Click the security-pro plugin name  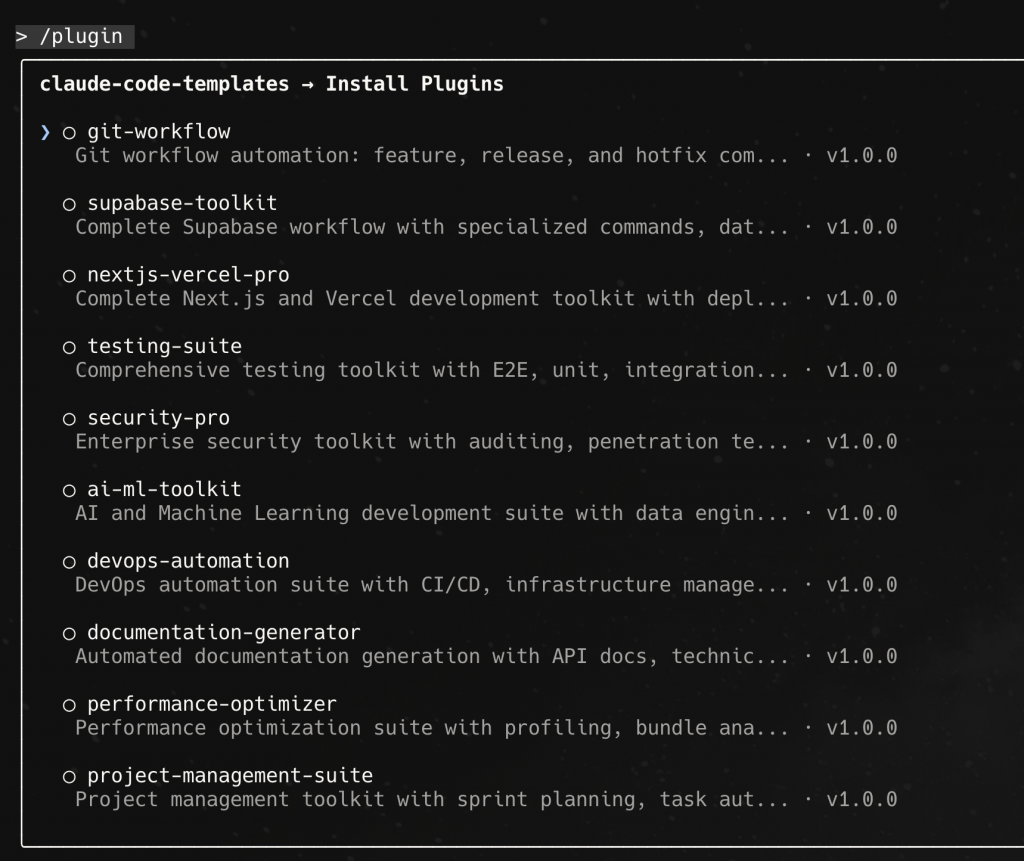[158, 418]
